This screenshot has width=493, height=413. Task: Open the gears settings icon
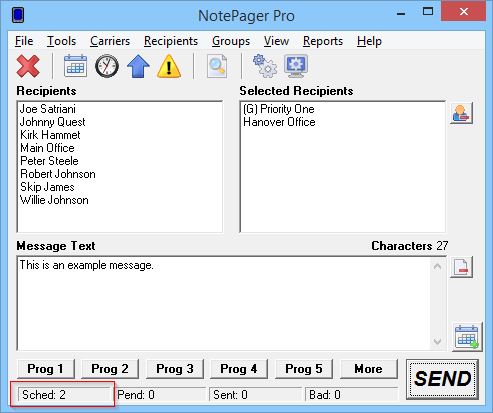point(265,66)
